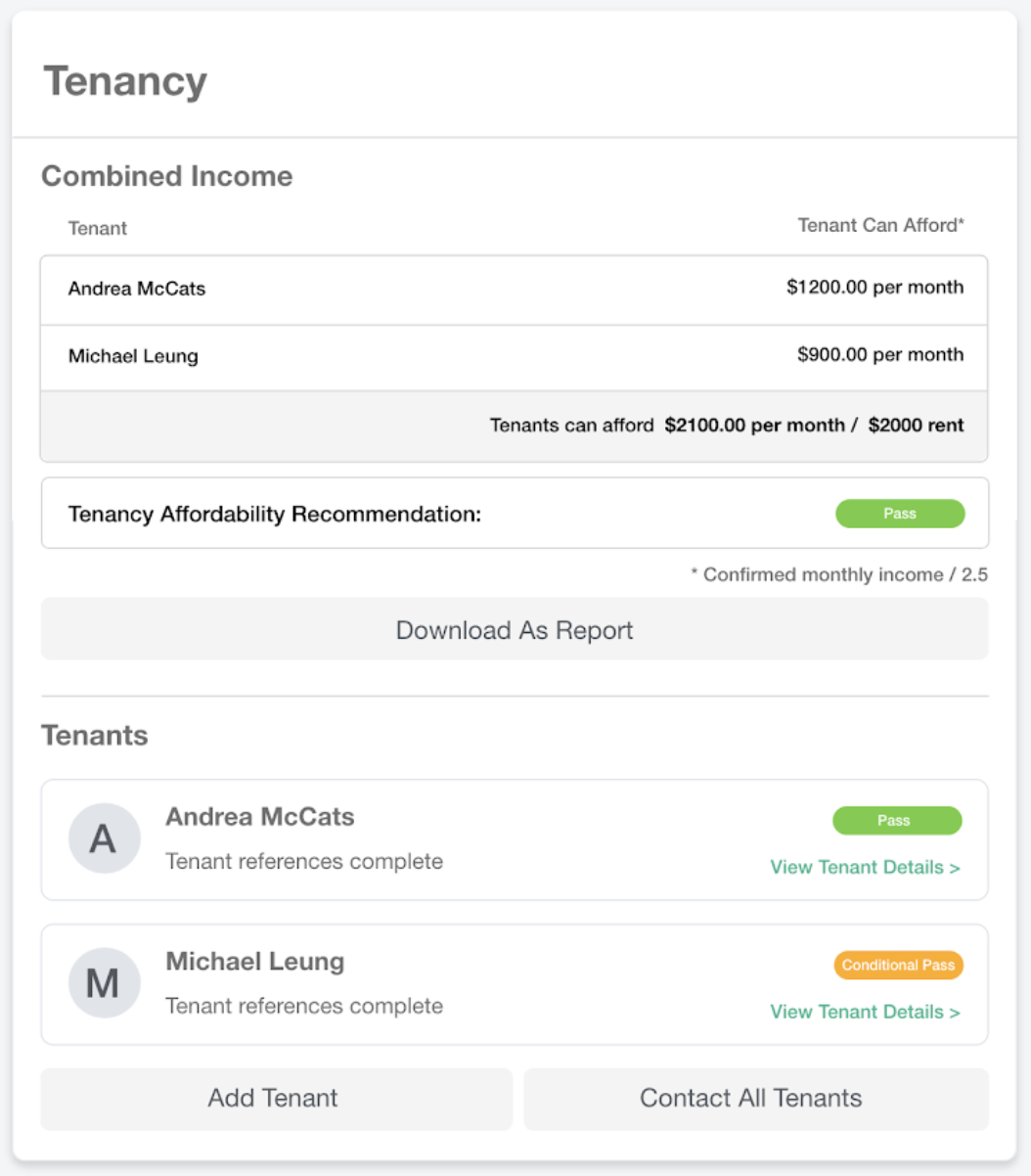Click the Tenant column header
Image resolution: width=1031 pixels, height=1176 pixels.
[x=97, y=228]
